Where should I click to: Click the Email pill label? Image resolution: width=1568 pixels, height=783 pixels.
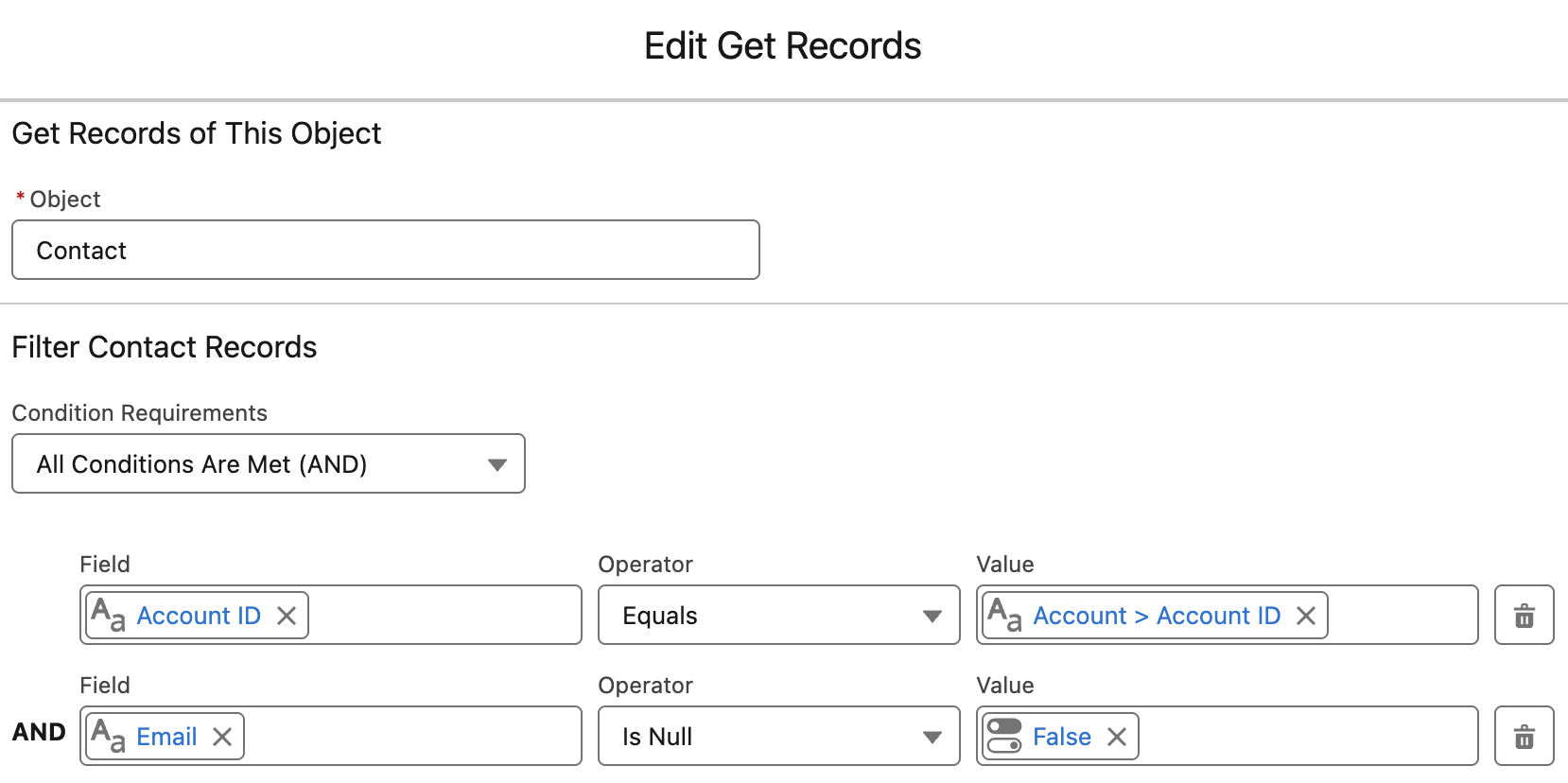pyautogui.click(x=166, y=737)
